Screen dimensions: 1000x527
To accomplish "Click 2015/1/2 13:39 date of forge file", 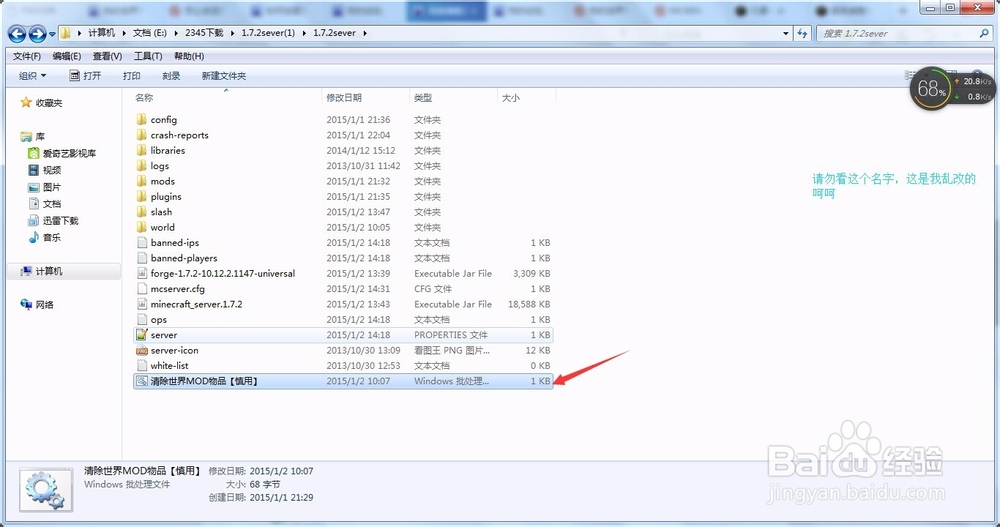I will (x=358, y=273).
